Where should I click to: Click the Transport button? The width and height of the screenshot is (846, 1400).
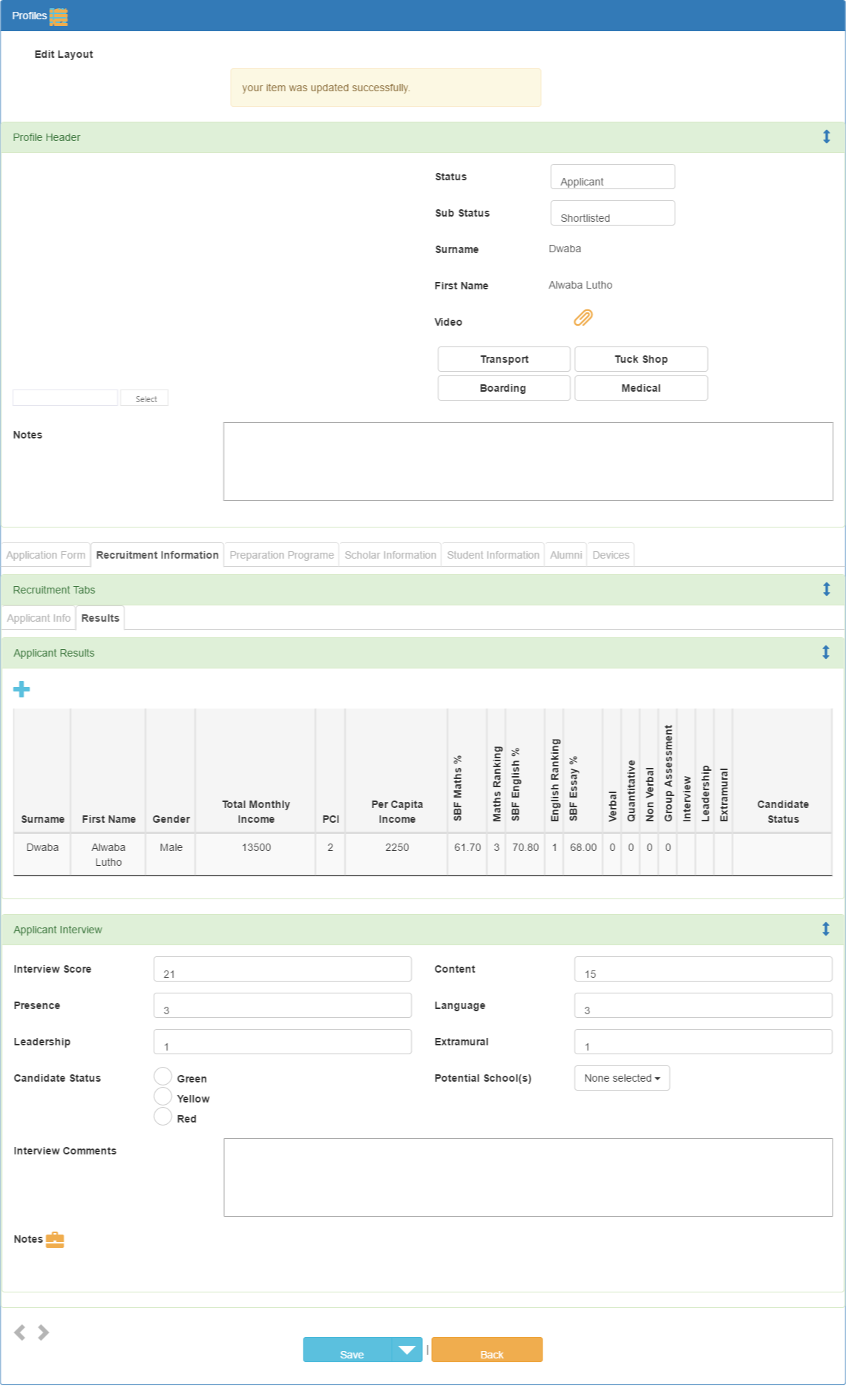pos(505,359)
